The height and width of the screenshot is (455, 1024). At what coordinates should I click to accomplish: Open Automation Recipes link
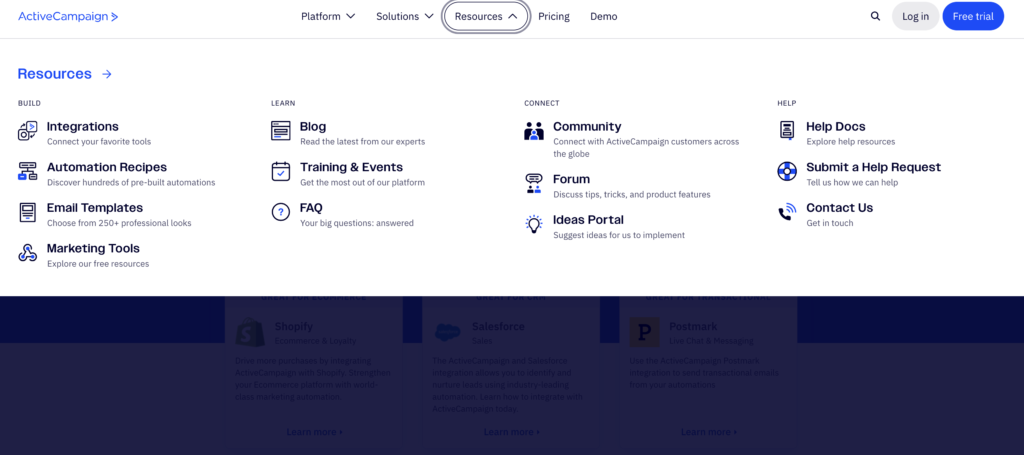pyautogui.click(x=106, y=167)
